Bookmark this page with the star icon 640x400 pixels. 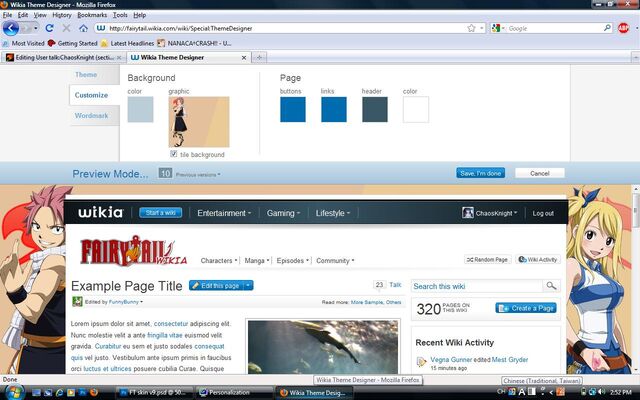(471, 28)
